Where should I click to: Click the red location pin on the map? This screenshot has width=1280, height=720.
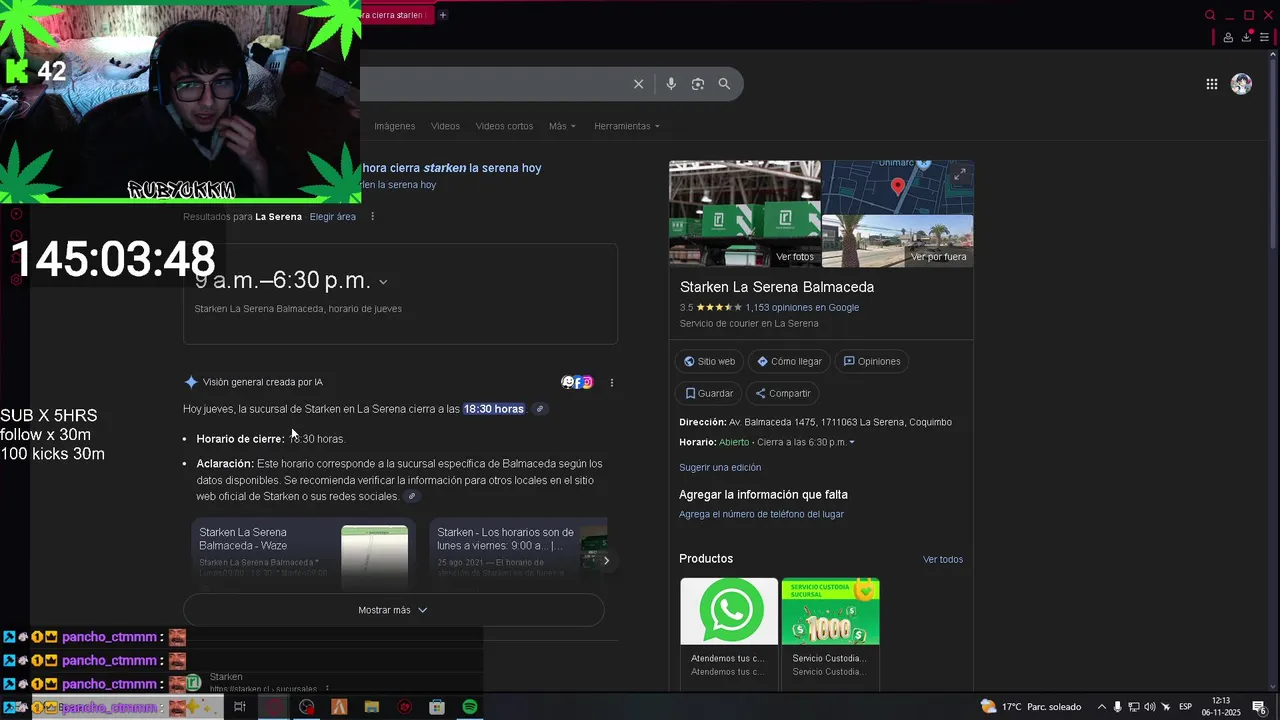(898, 185)
